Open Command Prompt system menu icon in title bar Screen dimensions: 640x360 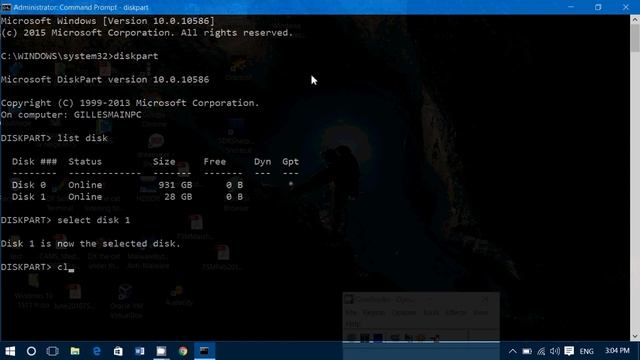6,7
